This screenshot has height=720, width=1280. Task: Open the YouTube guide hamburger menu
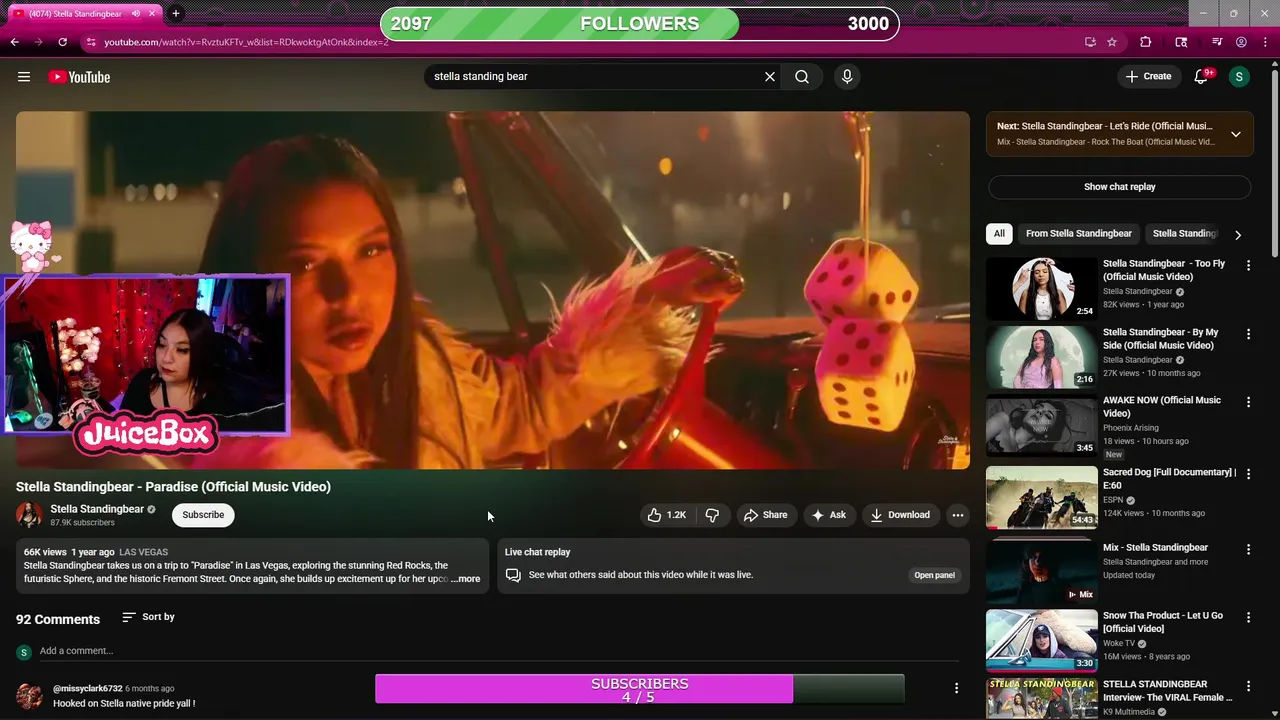[24, 77]
